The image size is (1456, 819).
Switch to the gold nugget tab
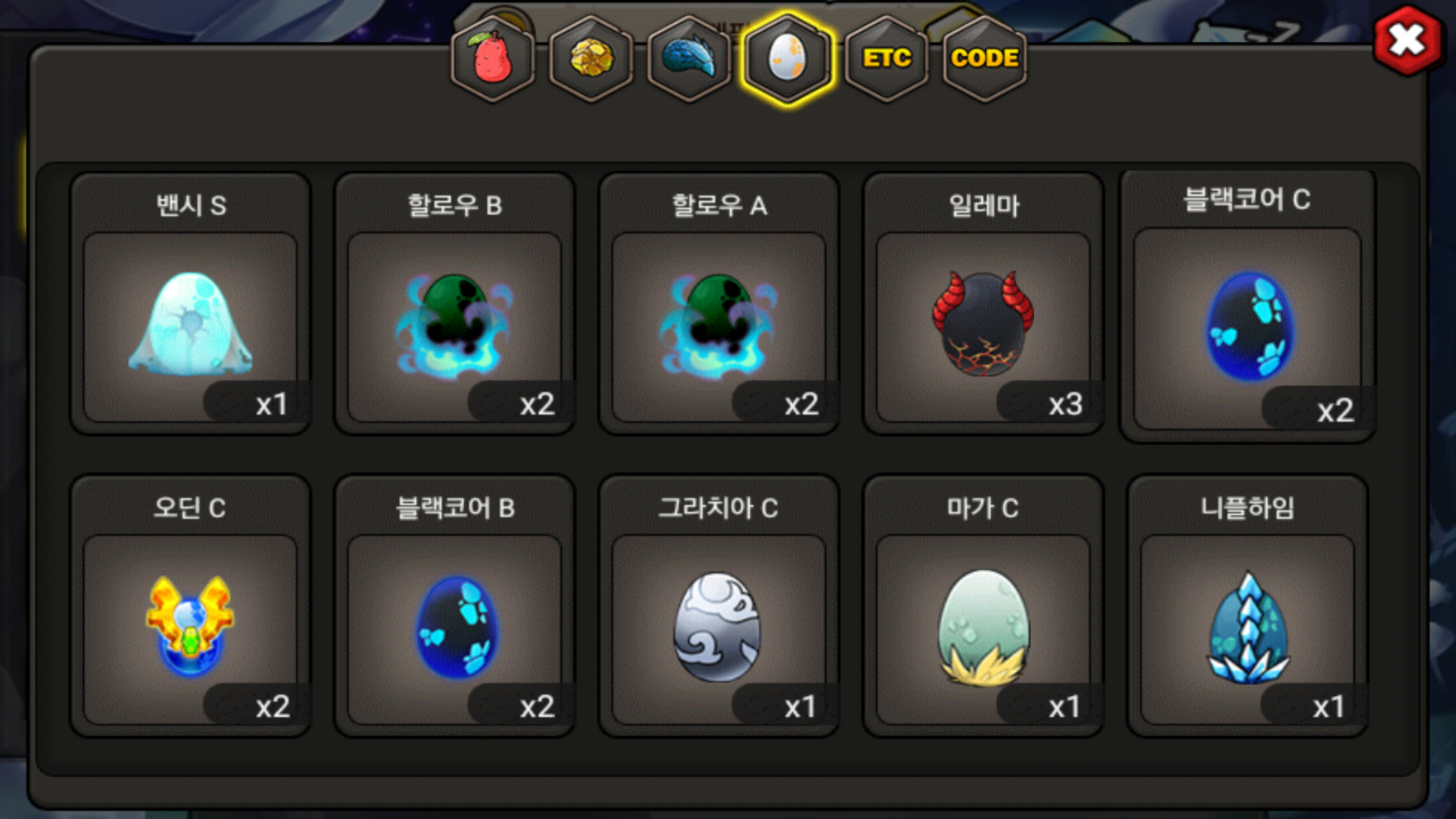pyautogui.click(x=591, y=59)
